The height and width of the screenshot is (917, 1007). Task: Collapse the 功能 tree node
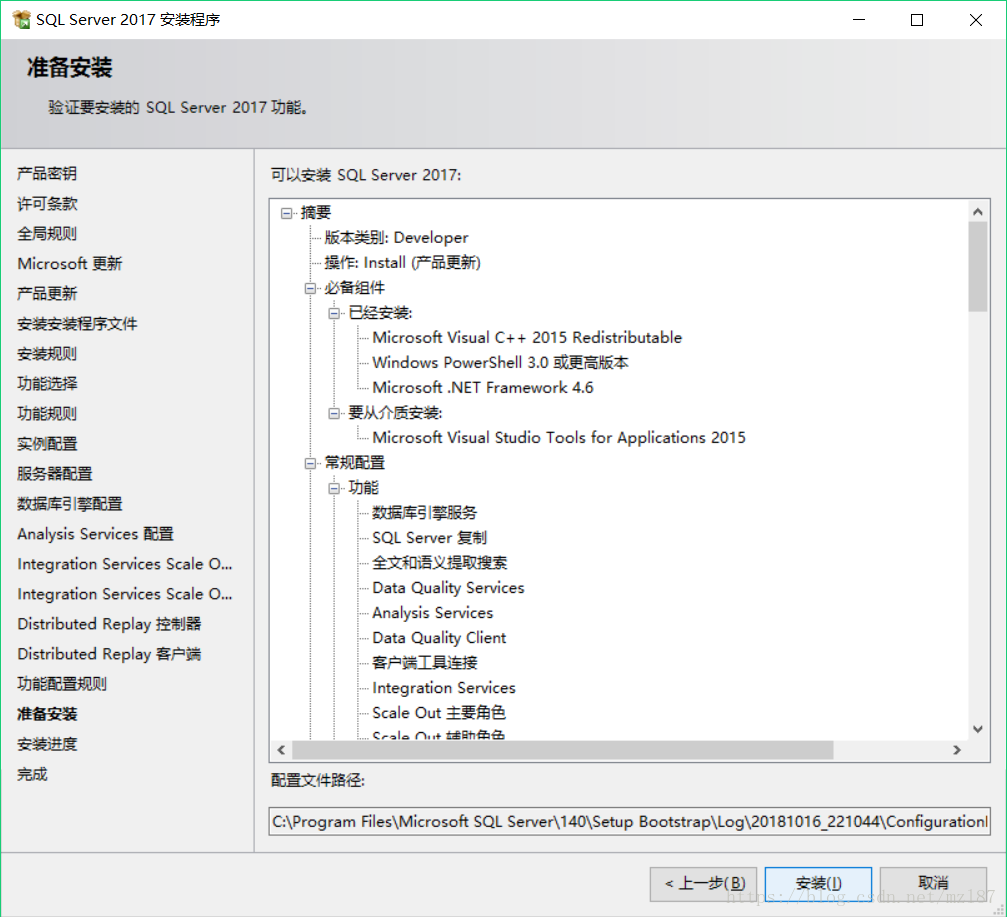[334, 488]
